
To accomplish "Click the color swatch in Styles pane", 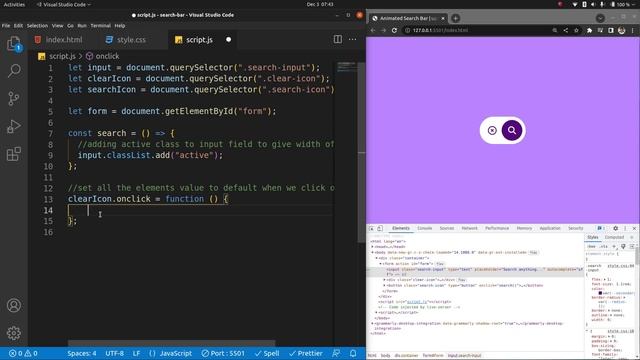I will click(600, 293).
